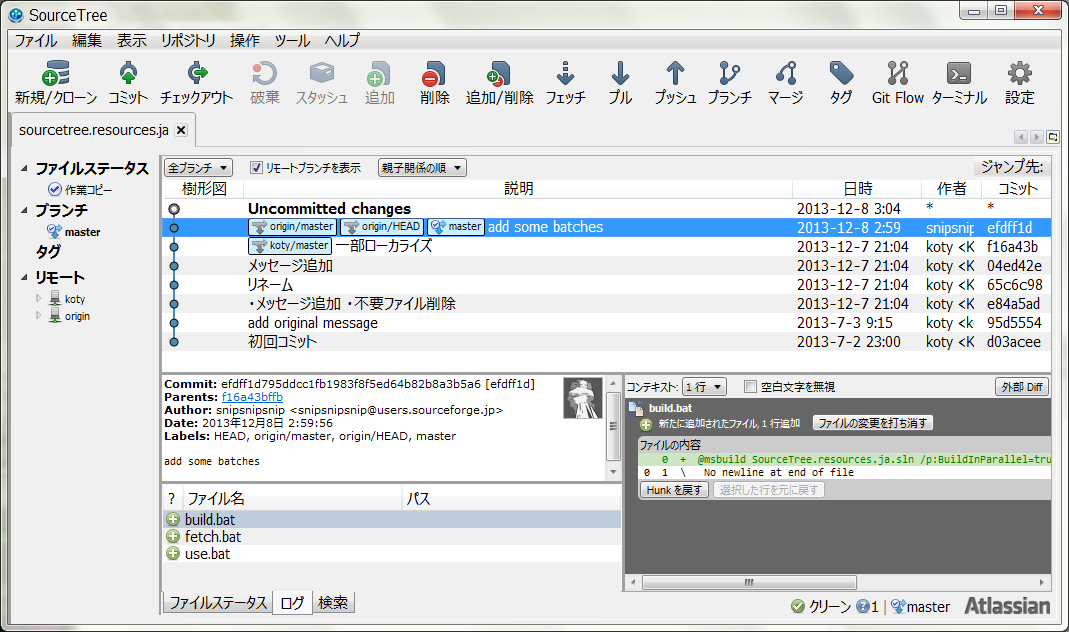Click the diff horizontal scrollbar thumb
The width and height of the screenshot is (1069, 632).
(x=749, y=582)
